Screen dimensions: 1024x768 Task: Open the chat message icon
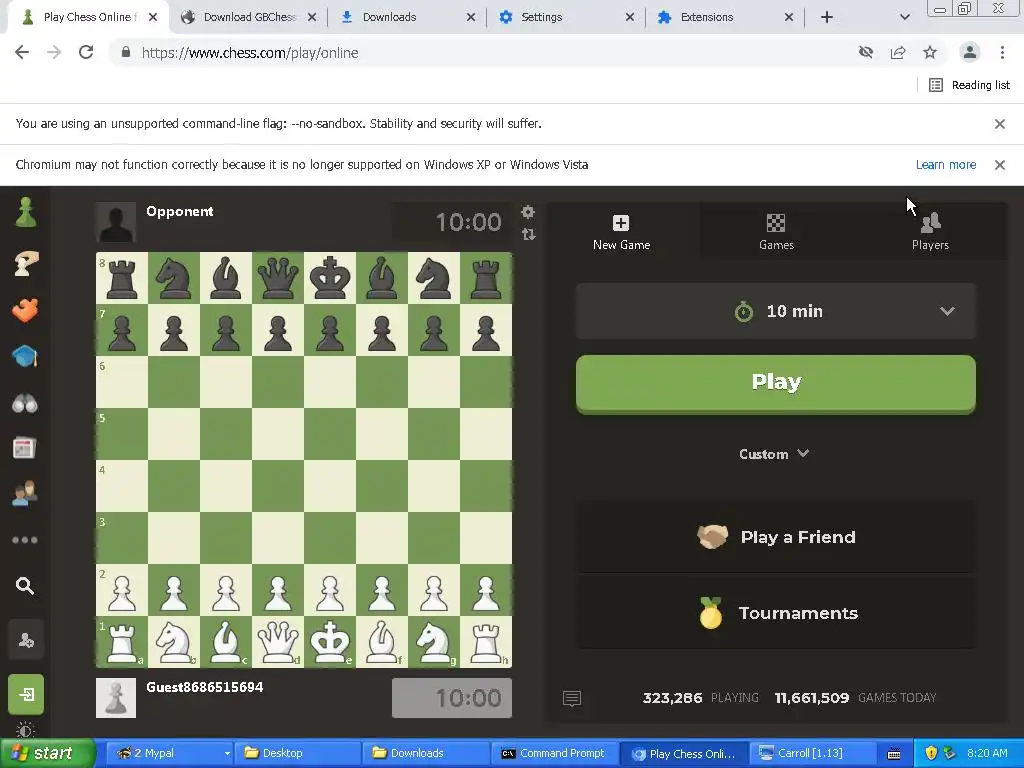click(571, 699)
